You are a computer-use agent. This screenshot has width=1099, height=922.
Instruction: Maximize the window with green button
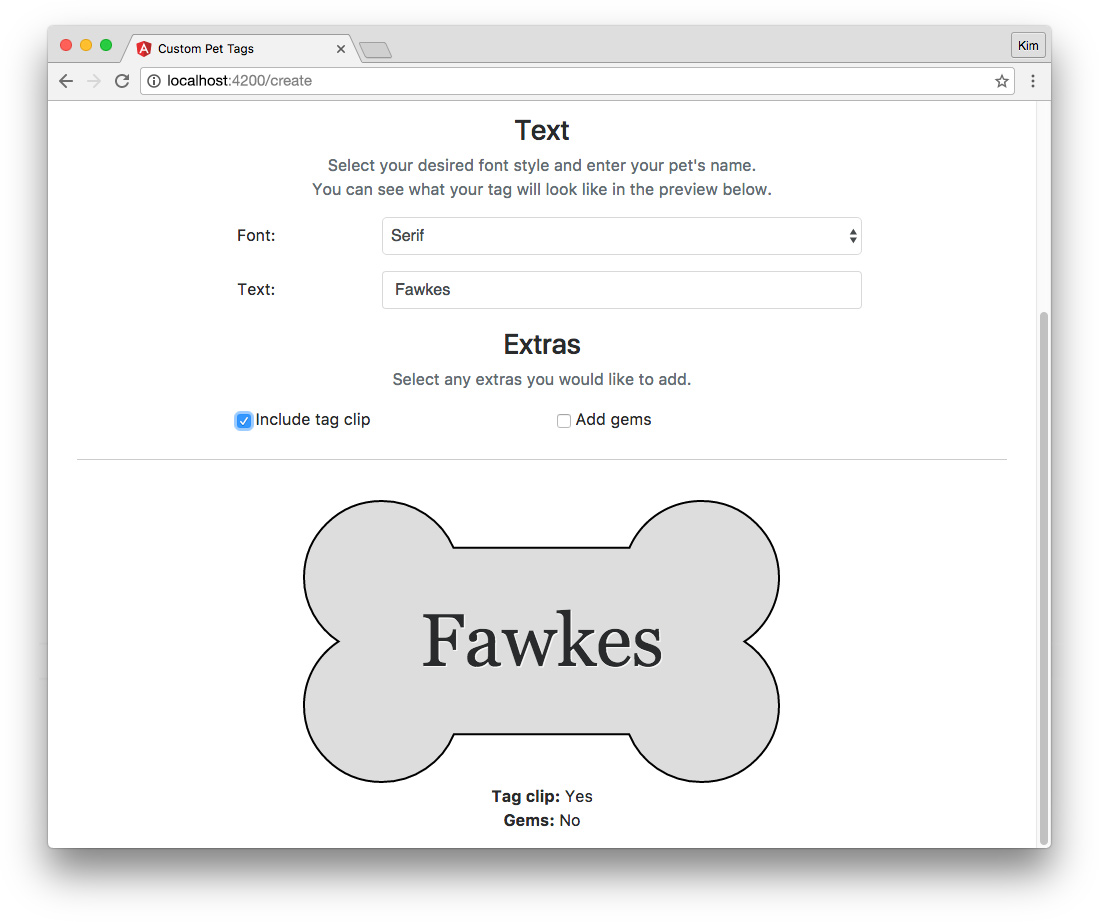(x=106, y=45)
